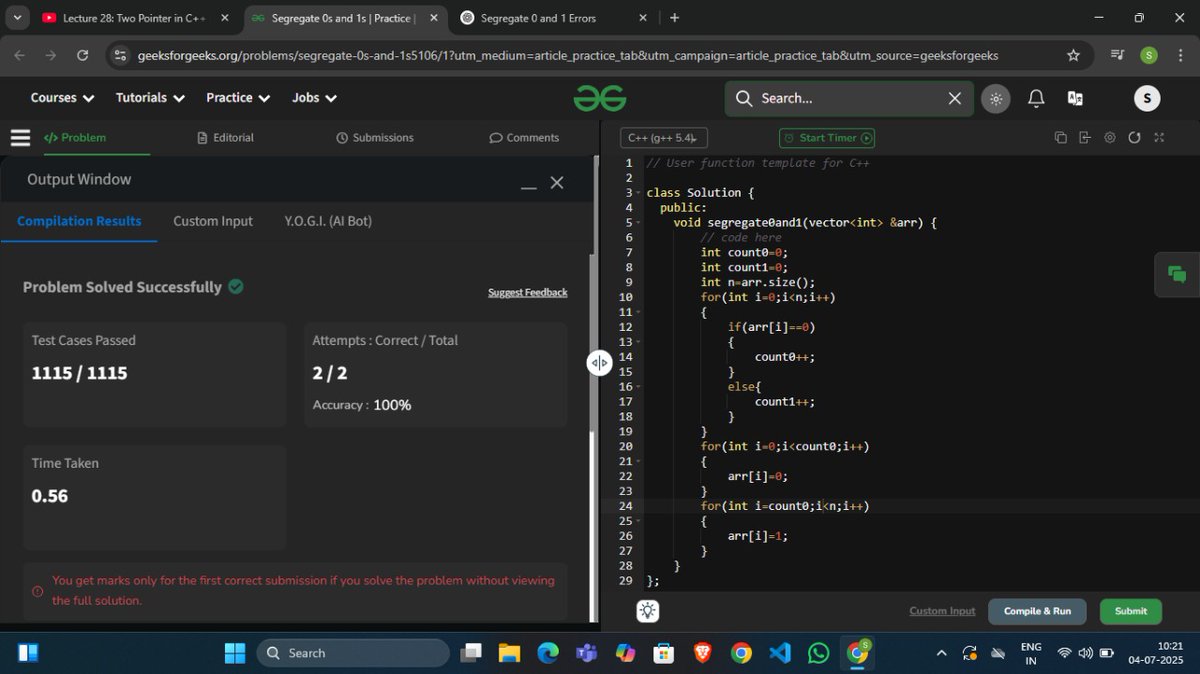Open the volume control in tray
Screen dimensions: 1200x674
pos(1086,653)
